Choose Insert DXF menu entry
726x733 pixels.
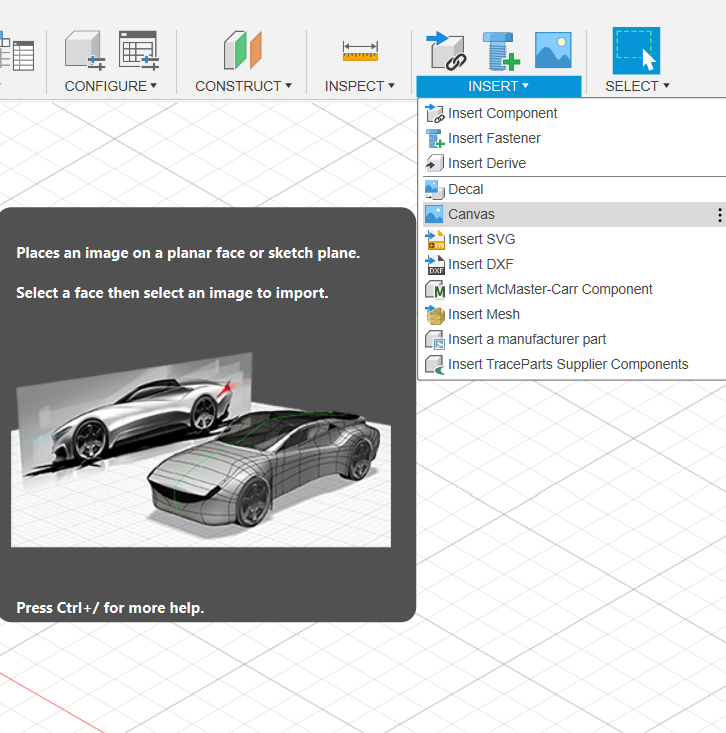point(575,264)
